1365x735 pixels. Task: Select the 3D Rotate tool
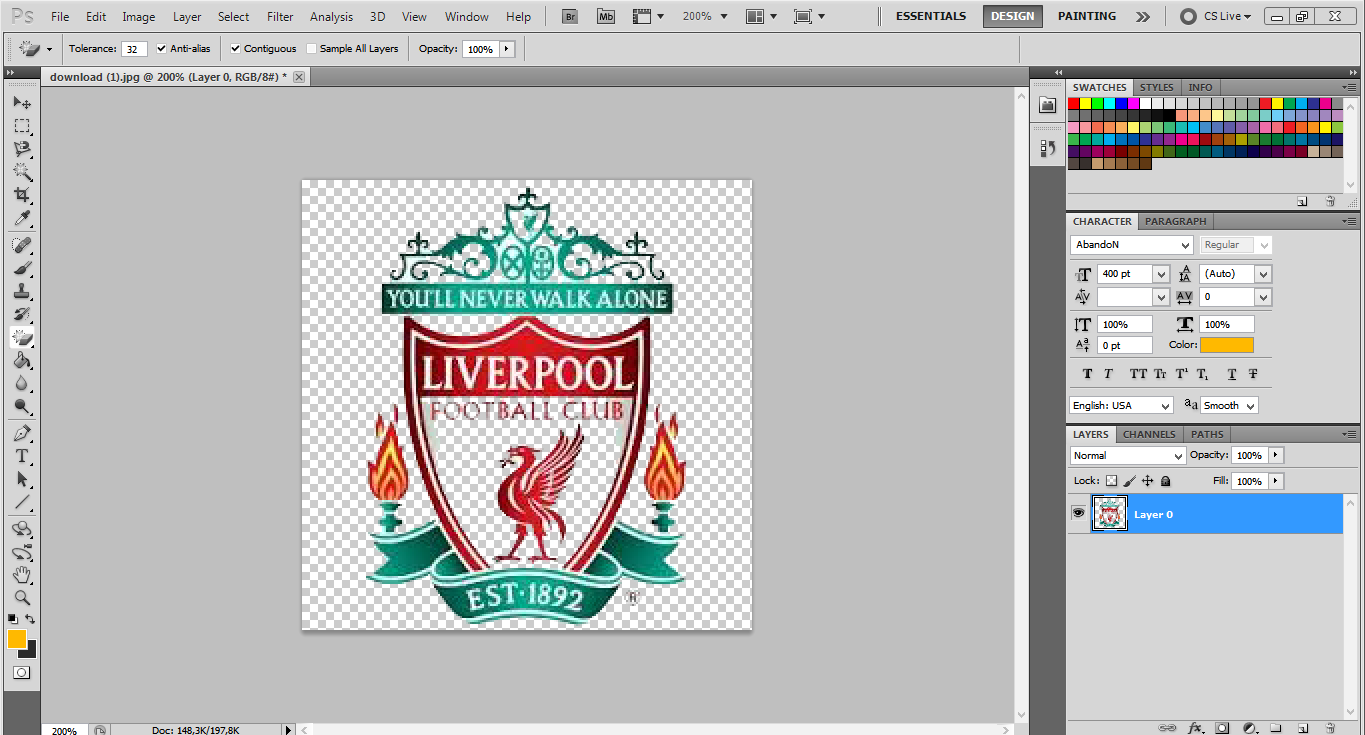22,528
